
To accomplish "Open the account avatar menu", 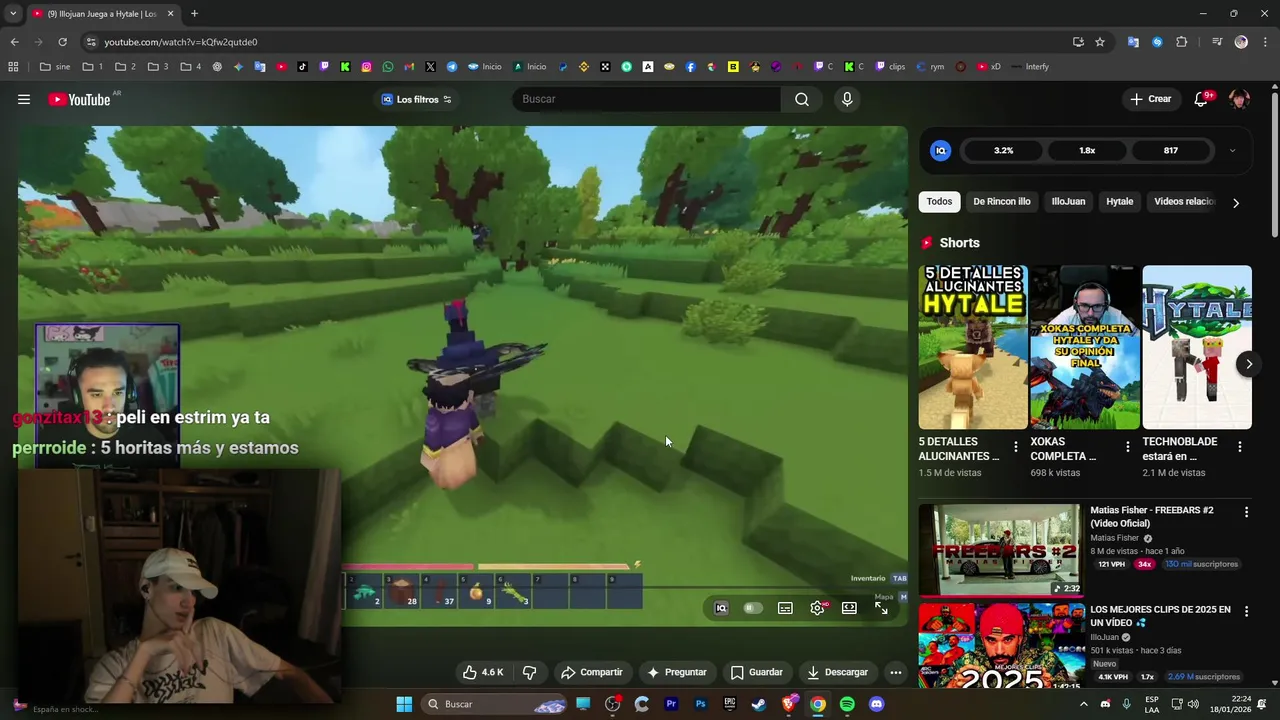I will point(1240,99).
